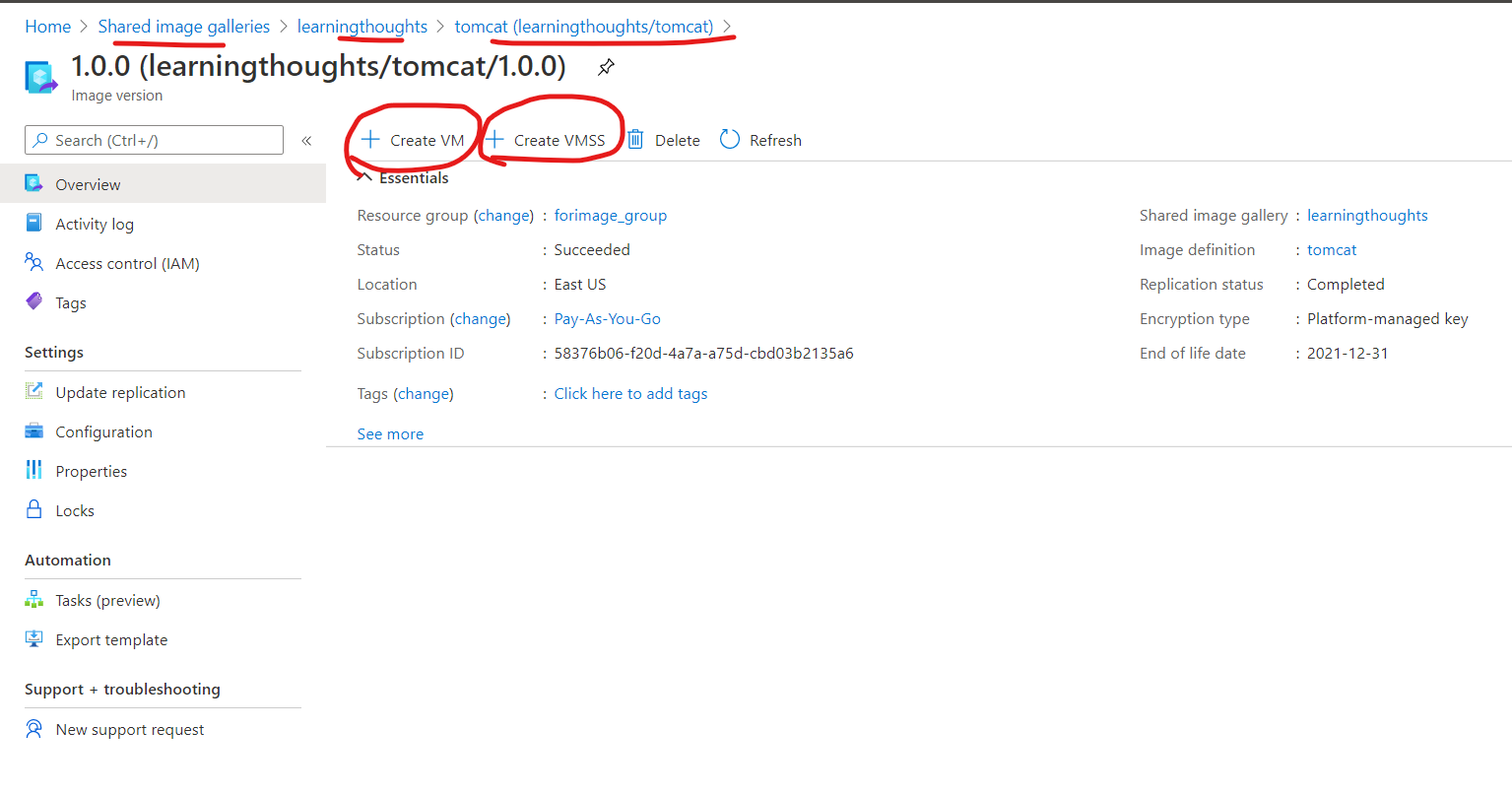Click Shared image galleries breadcrumb
Viewport: 1512px width, 795px height.
183,27
